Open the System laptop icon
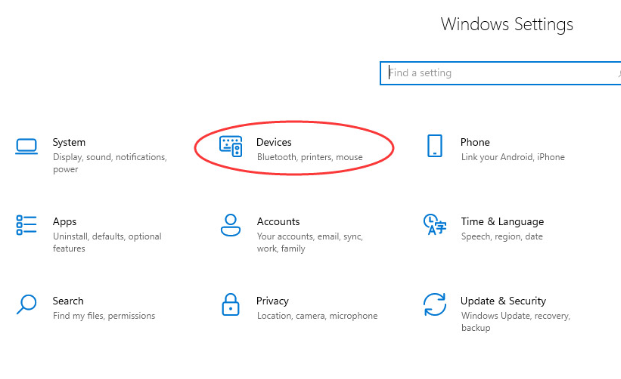The image size is (621, 379). pyautogui.click(x=27, y=147)
